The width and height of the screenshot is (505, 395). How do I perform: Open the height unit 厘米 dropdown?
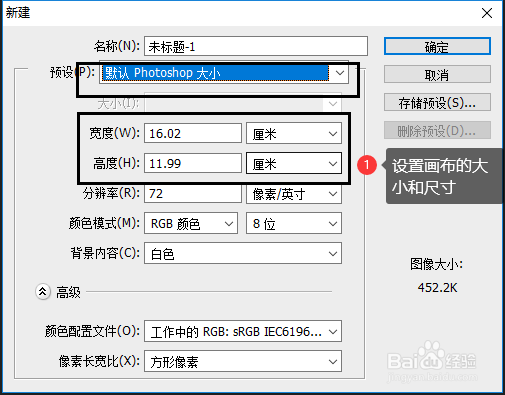click(294, 163)
